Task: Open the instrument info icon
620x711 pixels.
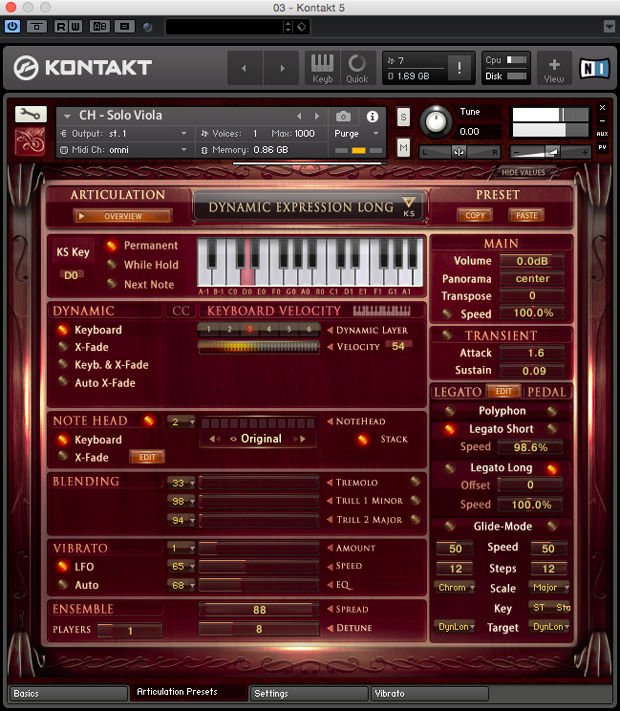Action: pos(372,116)
